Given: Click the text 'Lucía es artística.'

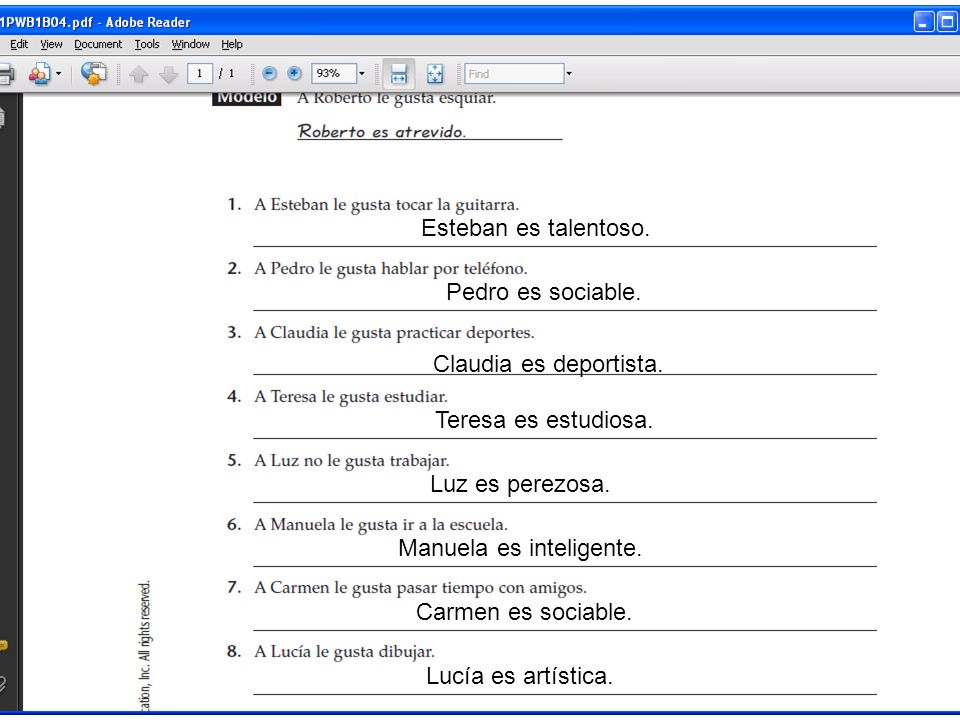Looking at the screenshot, I should pos(519,676).
